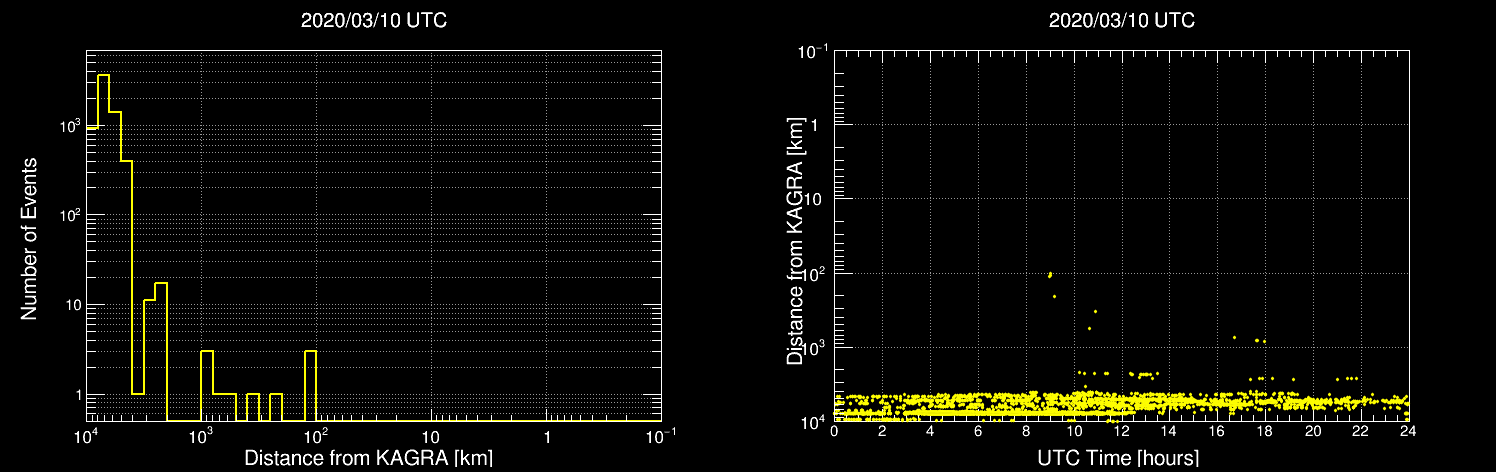Click the 'UTC Time [hours]' axis label
The width and height of the screenshot is (1496, 472).
[1117, 458]
